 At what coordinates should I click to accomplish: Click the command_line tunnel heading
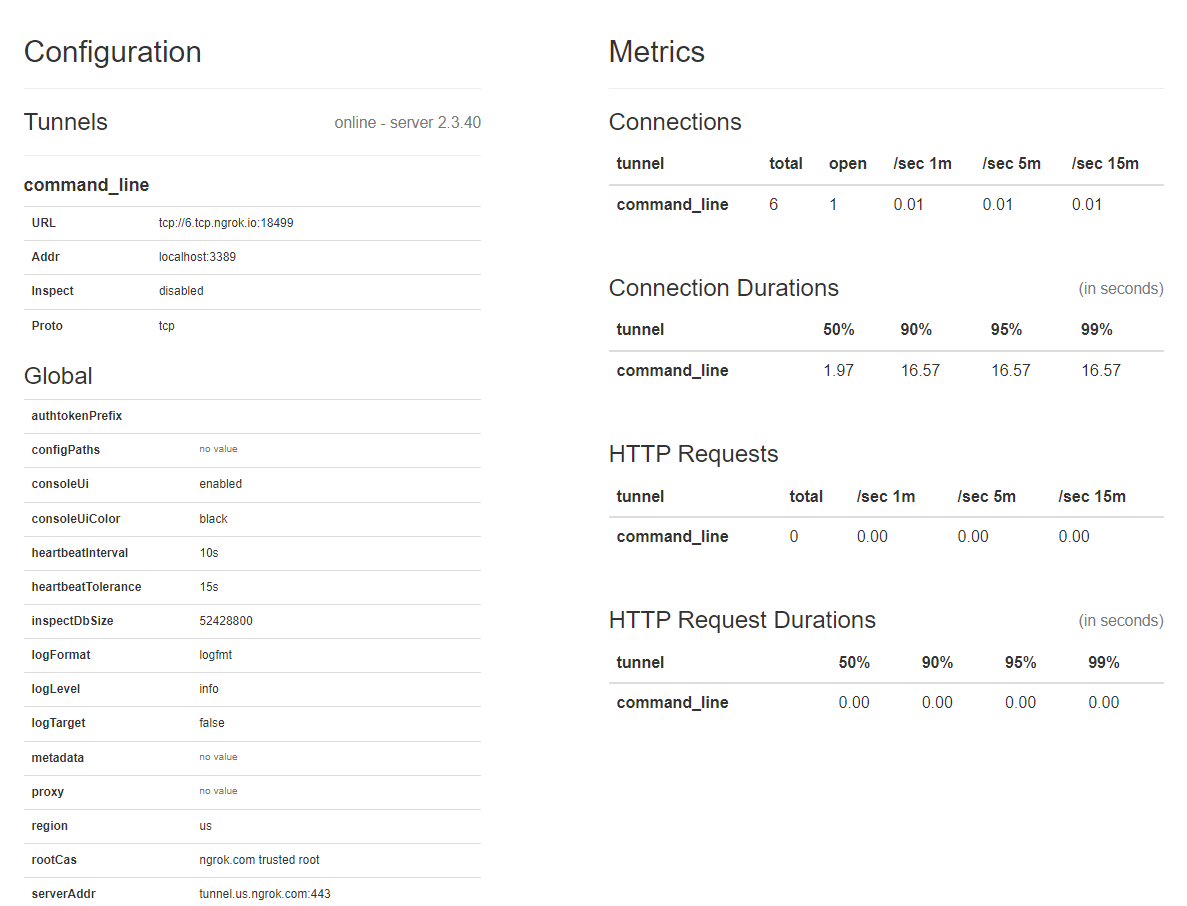coord(86,185)
